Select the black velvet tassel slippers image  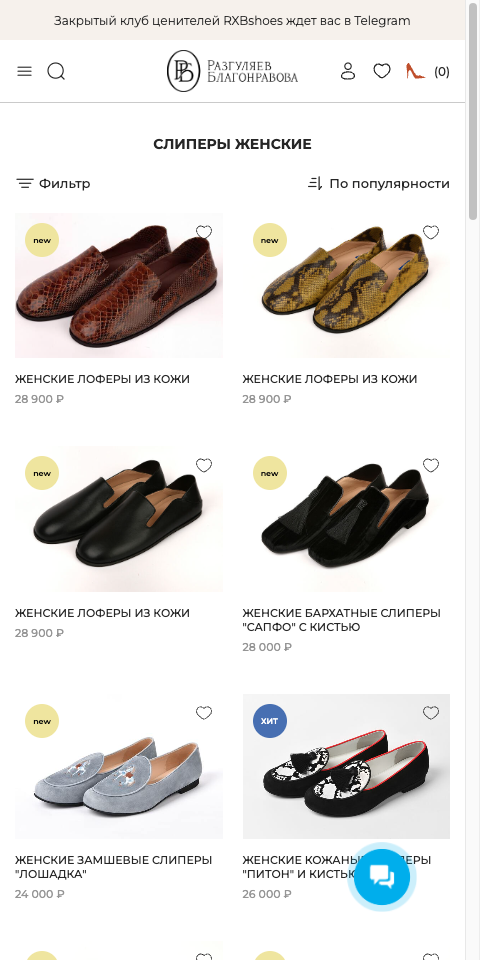click(346, 519)
